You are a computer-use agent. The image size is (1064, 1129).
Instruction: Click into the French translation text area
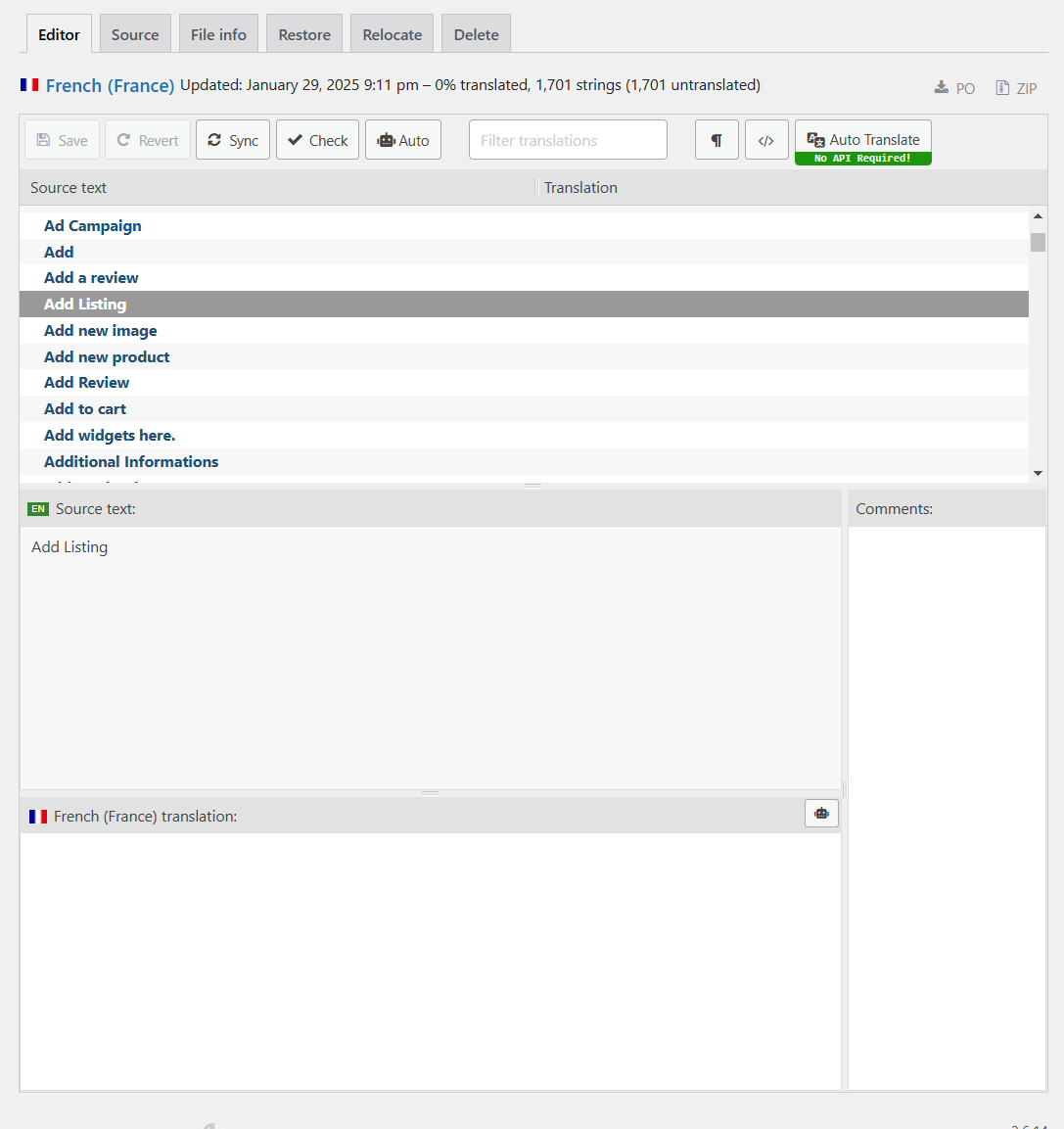(x=430, y=960)
